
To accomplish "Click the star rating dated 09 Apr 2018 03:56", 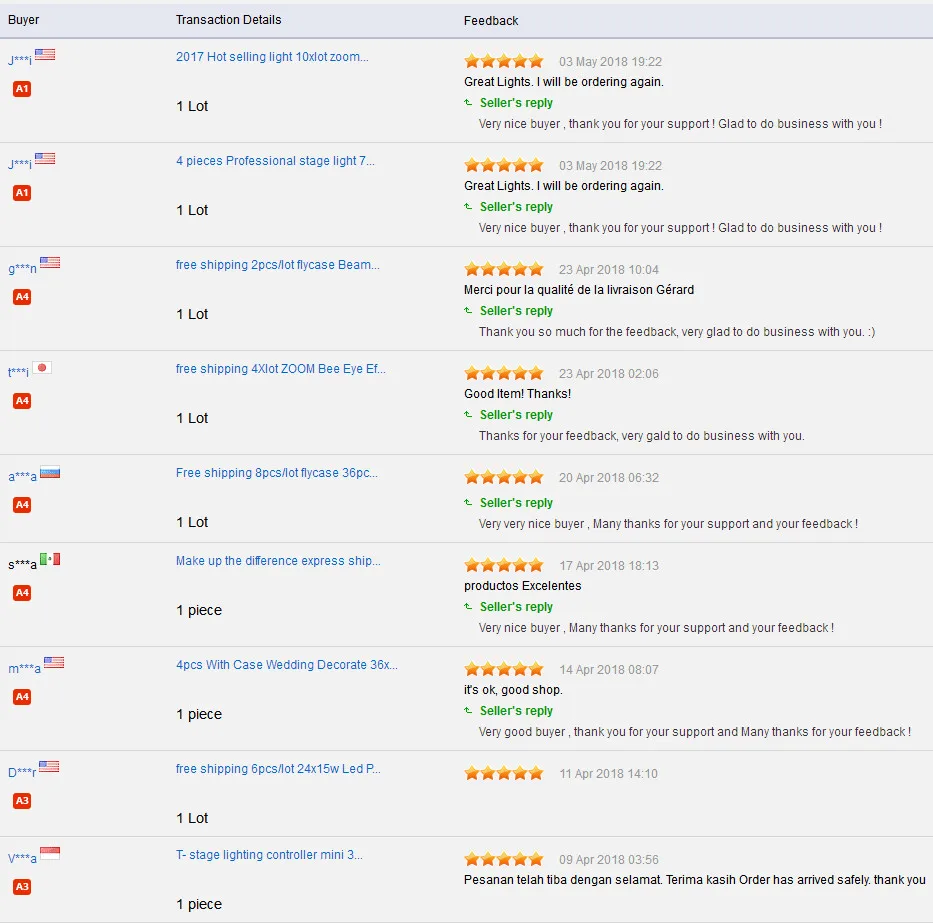I will pos(504,859).
